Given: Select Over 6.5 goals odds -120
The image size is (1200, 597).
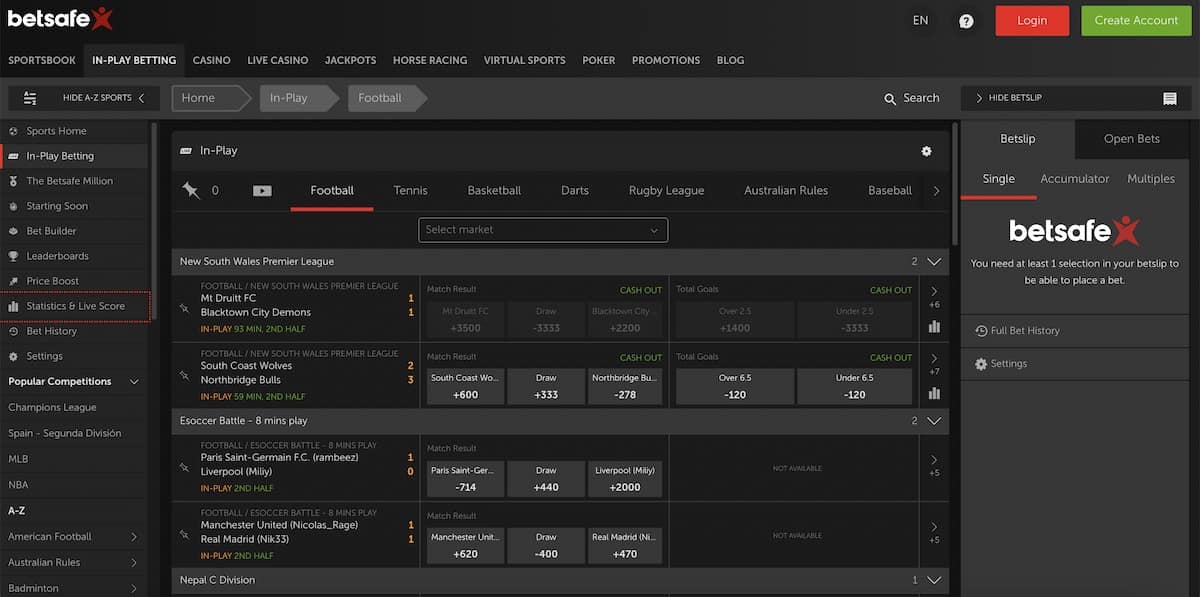Looking at the screenshot, I should 735,386.
